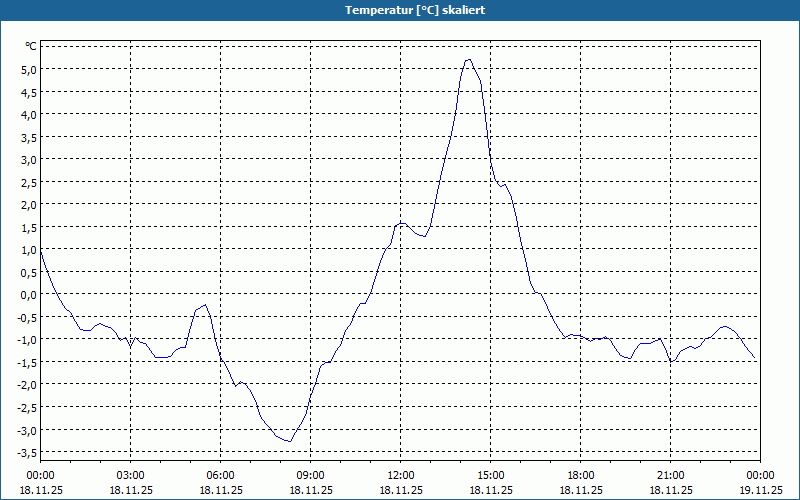Select the 5,0 y-axis label

(29, 69)
